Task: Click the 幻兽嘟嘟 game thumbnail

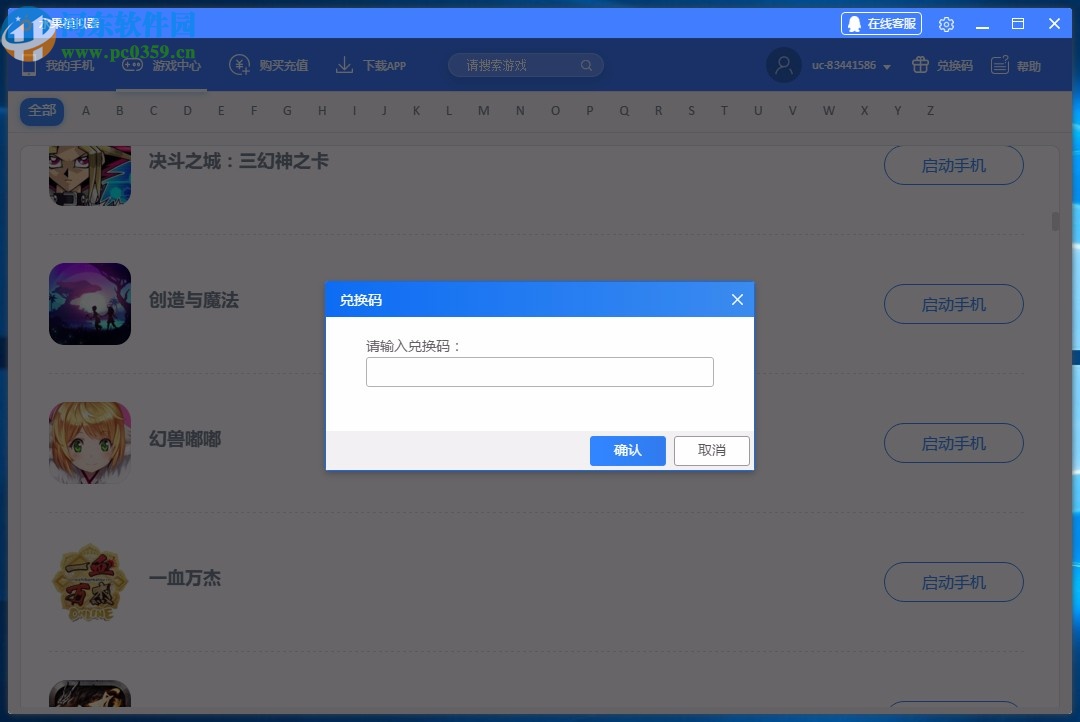Action: (x=90, y=443)
